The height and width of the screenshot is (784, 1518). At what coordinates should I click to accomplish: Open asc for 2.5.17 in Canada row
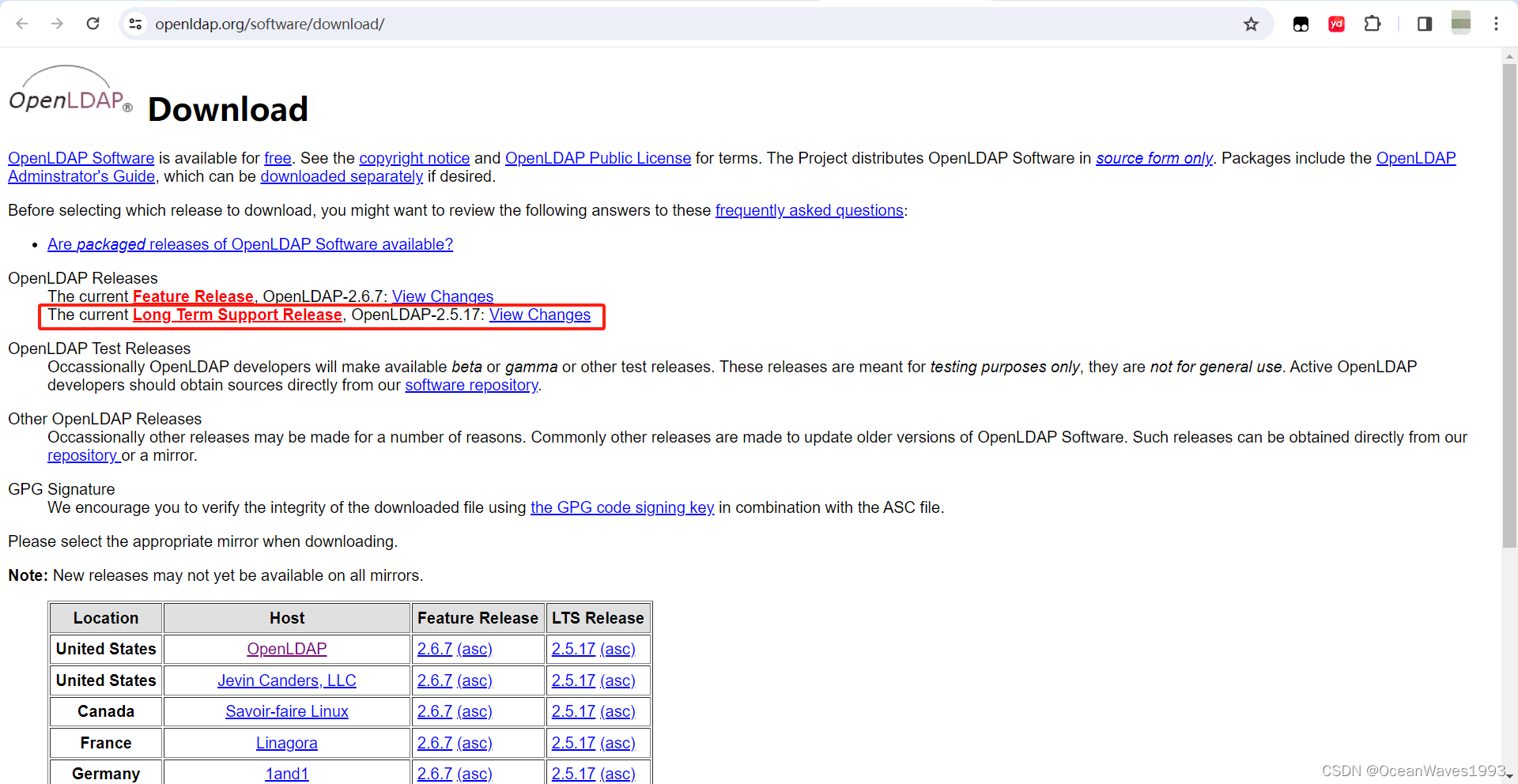tap(617, 711)
